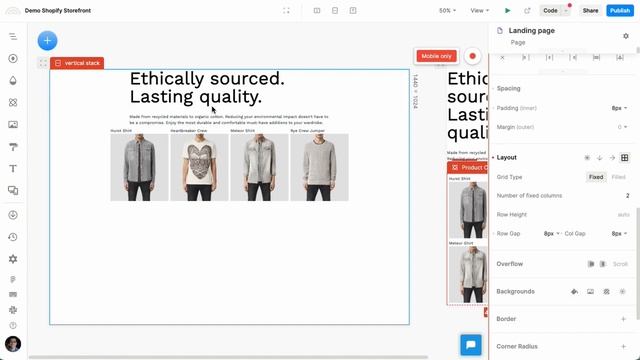This screenshot has height=360, width=640.
Task: Open the user avatar at bottom left
Action: click(x=13, y=344)
